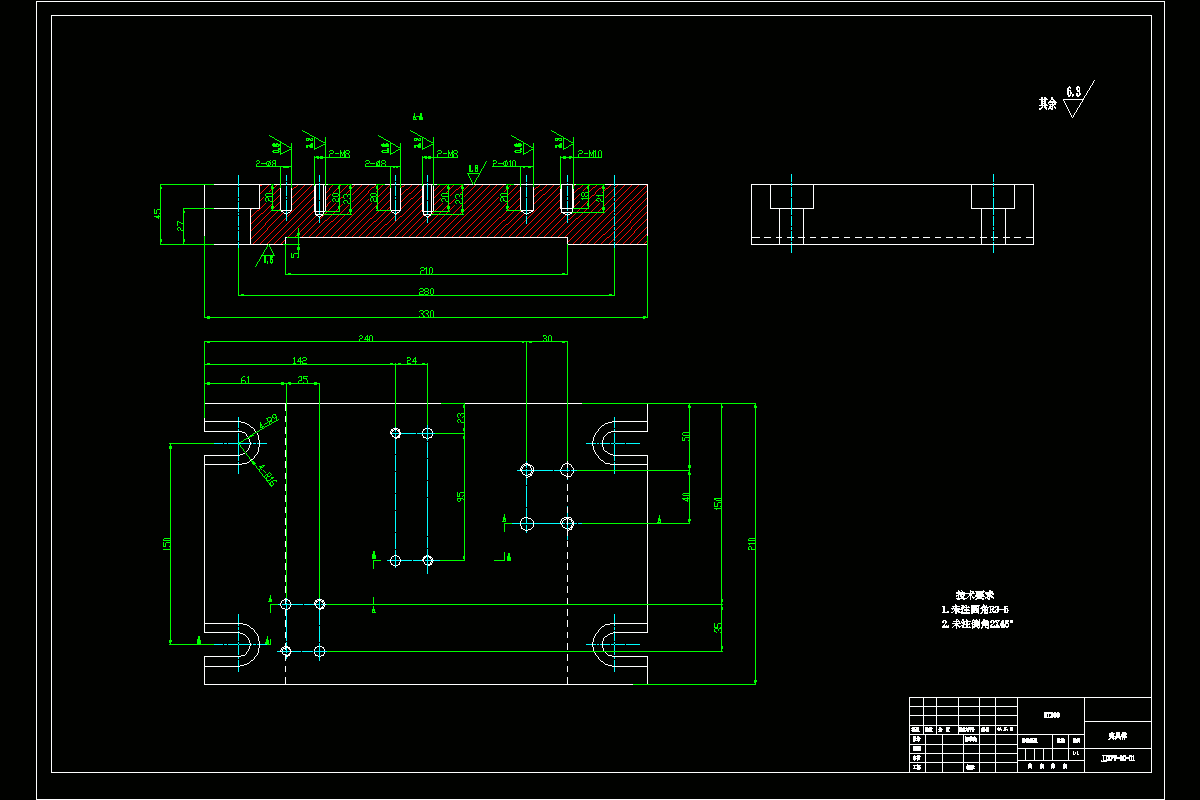Select the 50 vertical dimension
This screenshot has height=800, width=1200.
[x=686, y=436]
